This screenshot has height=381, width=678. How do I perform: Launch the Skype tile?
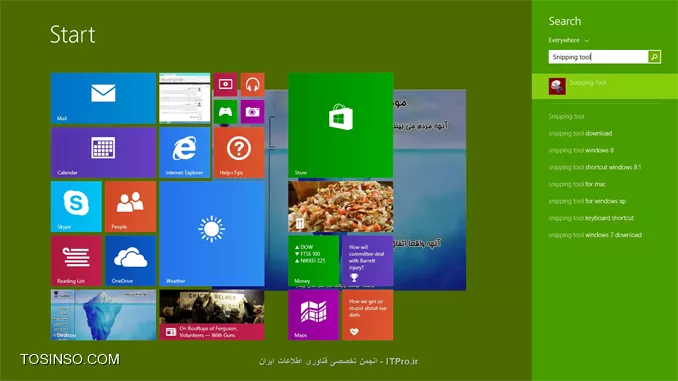pyautogui.click(x=77, y=207)
